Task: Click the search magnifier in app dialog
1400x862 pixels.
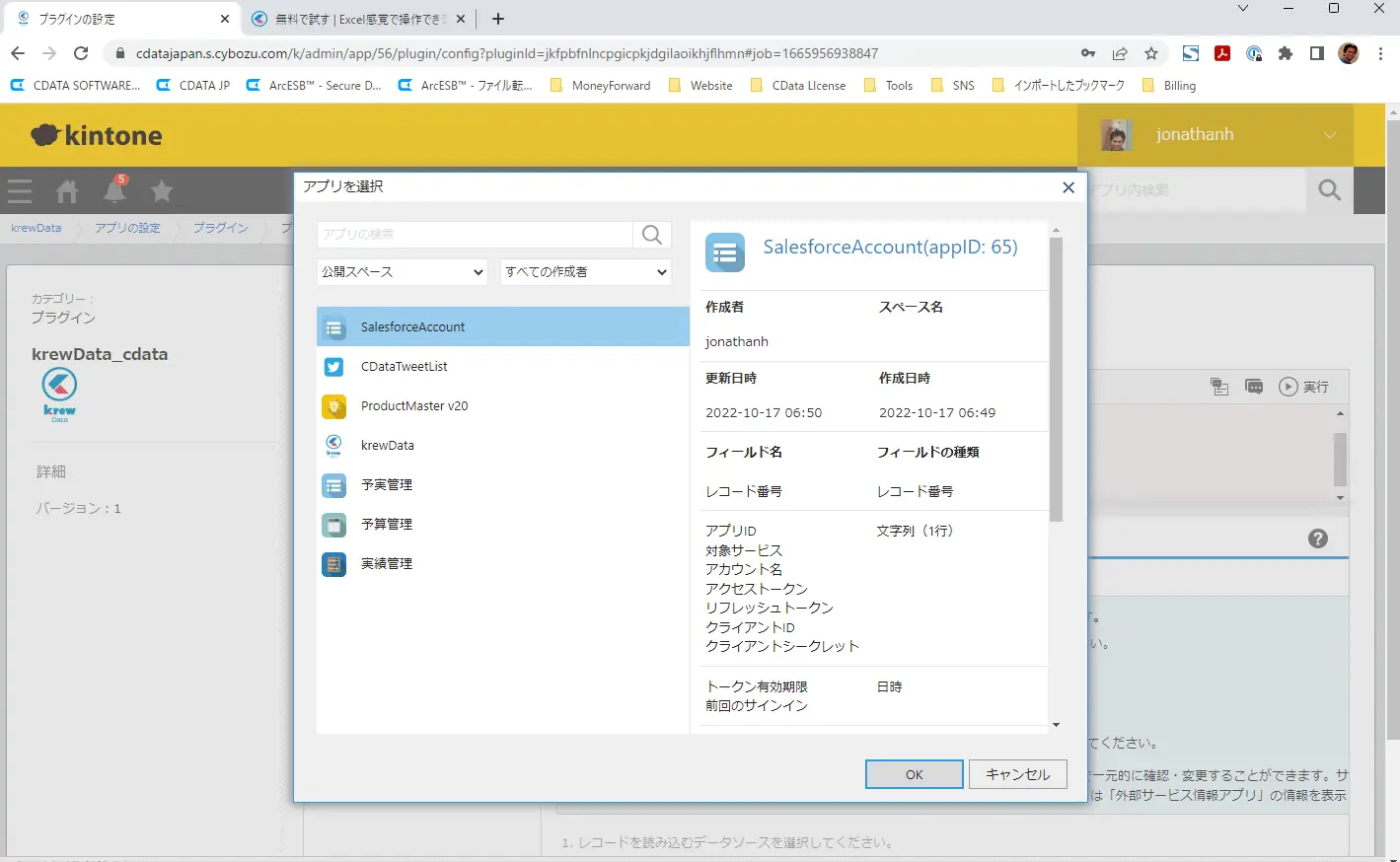Action: coord(652,234)
